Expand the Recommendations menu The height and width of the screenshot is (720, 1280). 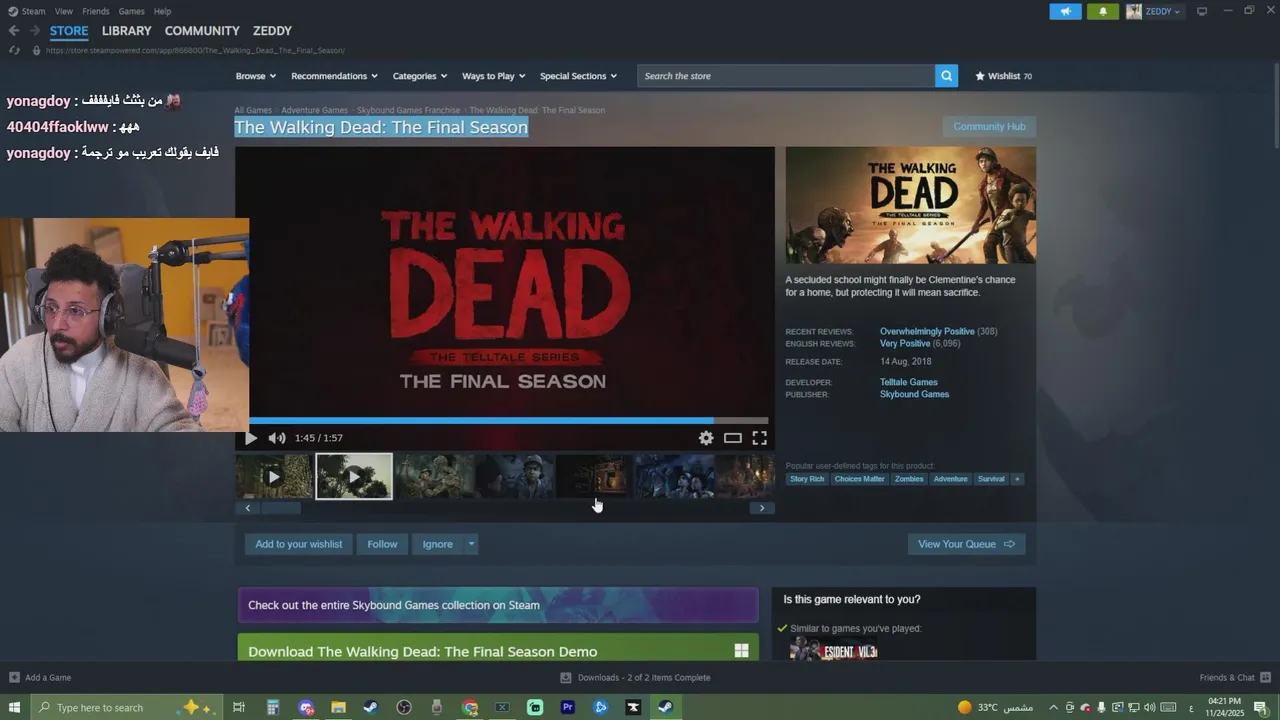pos(334,76)
